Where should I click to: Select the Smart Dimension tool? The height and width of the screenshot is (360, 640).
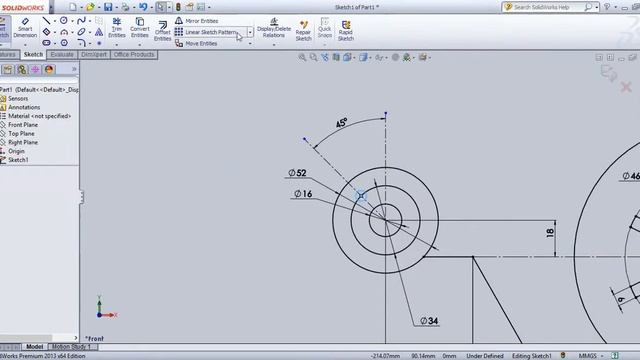[25, 28]
